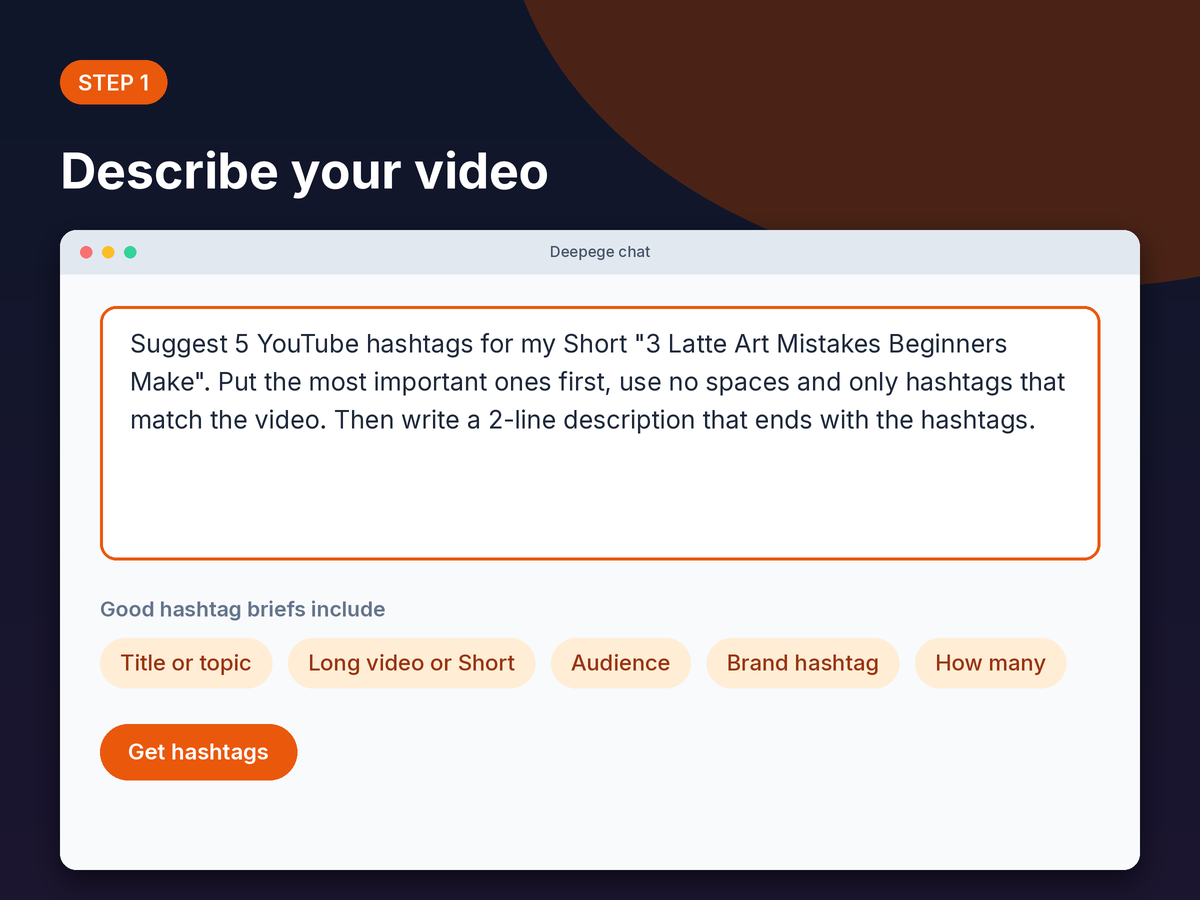Click the Deepege chat title text
The height and width of the screenshot is (900, 1200).
tap(600, 252)
